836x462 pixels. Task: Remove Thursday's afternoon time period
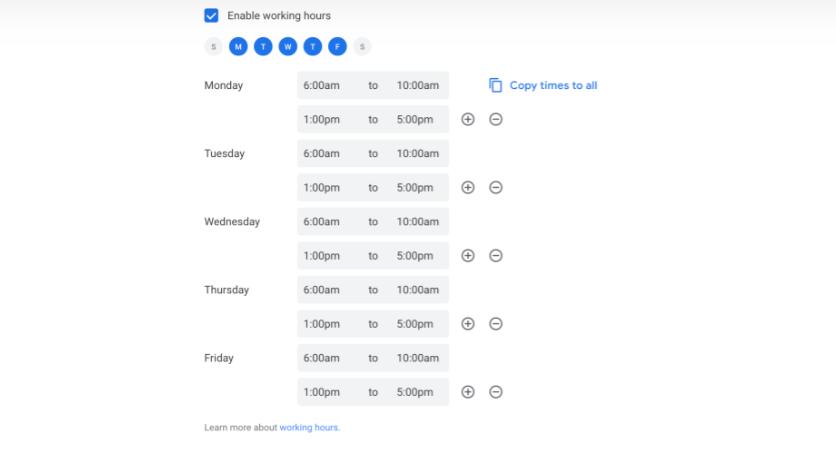click(x=495, y=324)
